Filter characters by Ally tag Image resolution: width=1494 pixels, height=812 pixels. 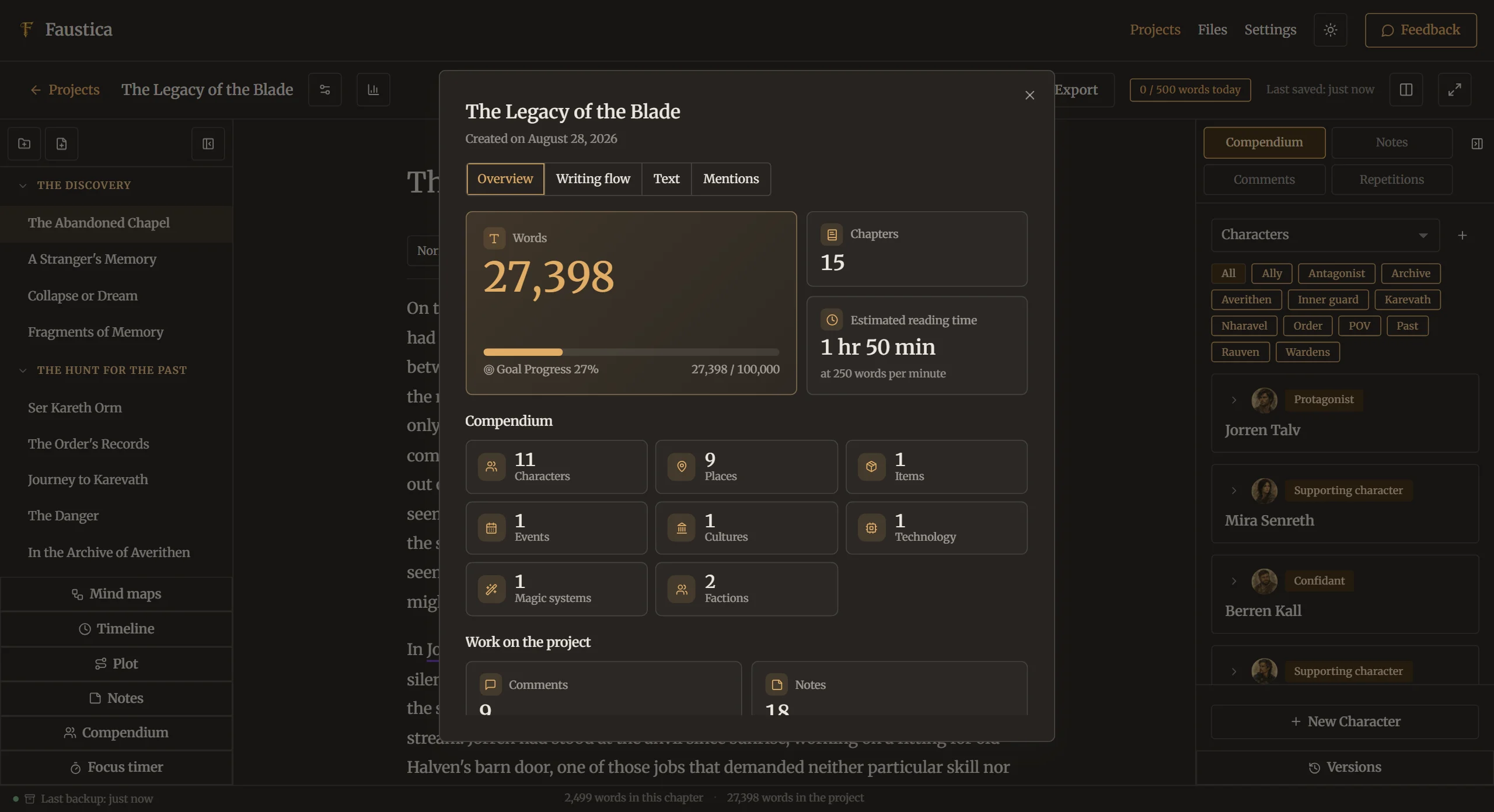pos(1271,273)
